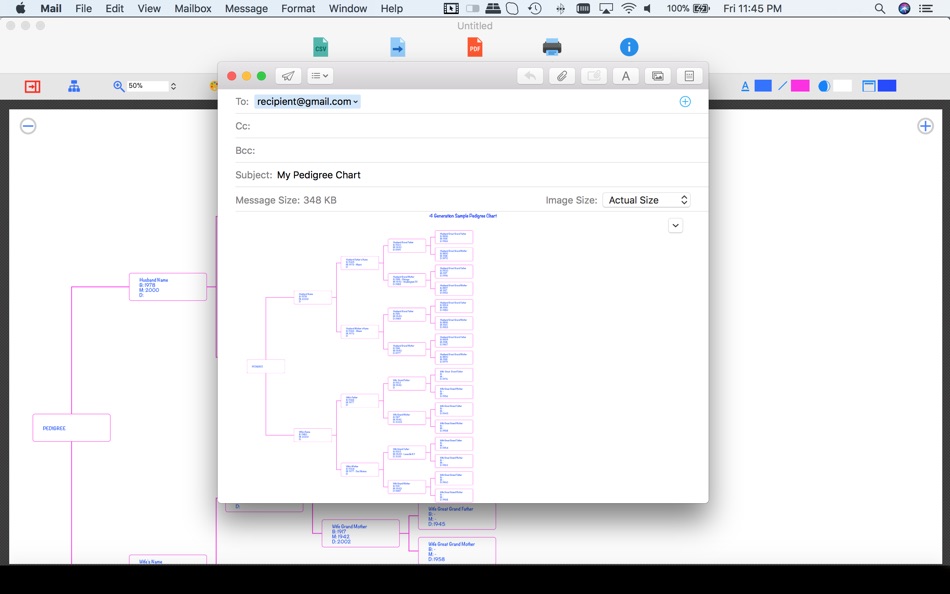
Task: Select the PEDIGREE box in chart
Action: [71, 428]
